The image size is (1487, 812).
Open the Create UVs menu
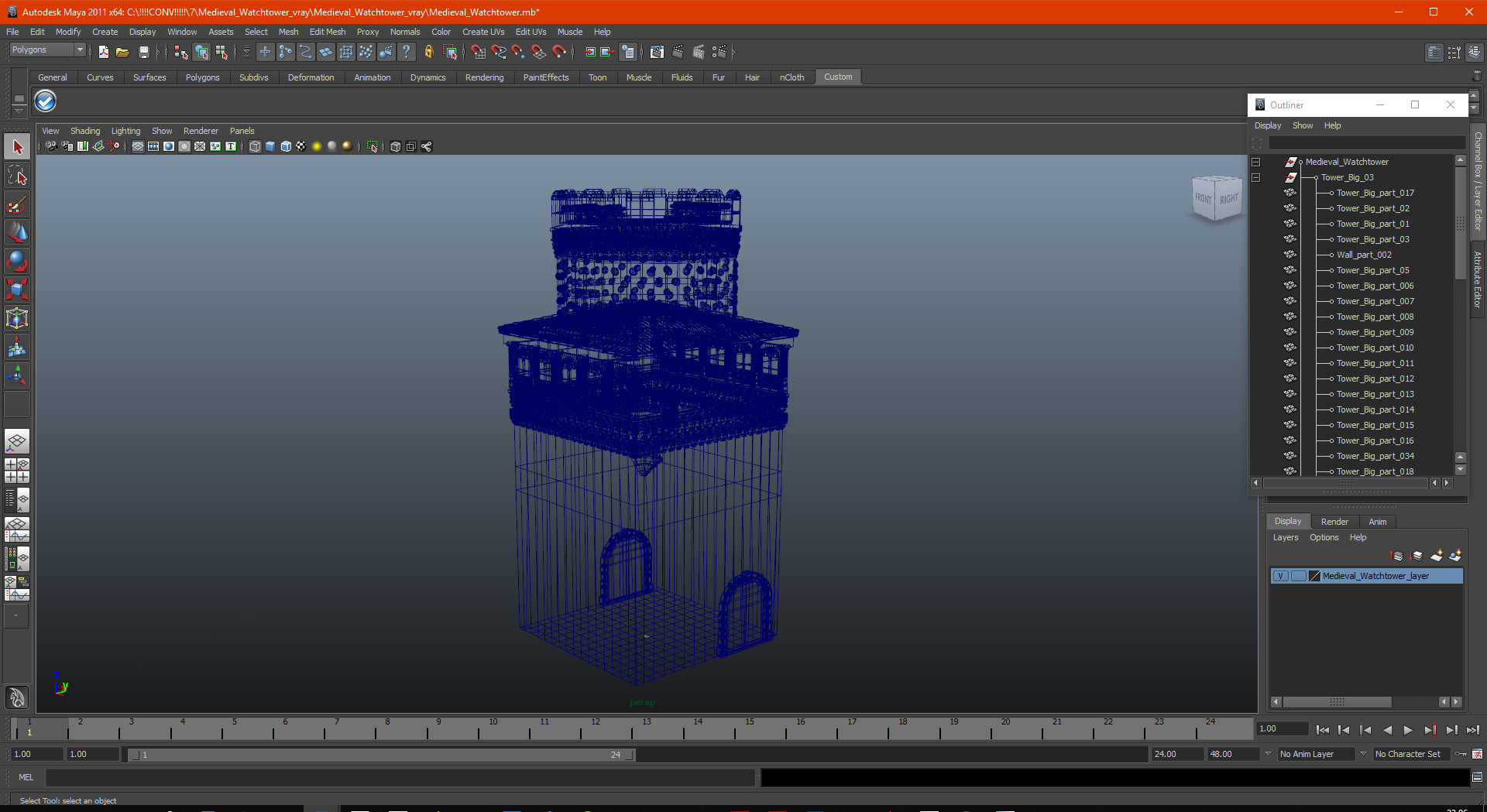483,32
